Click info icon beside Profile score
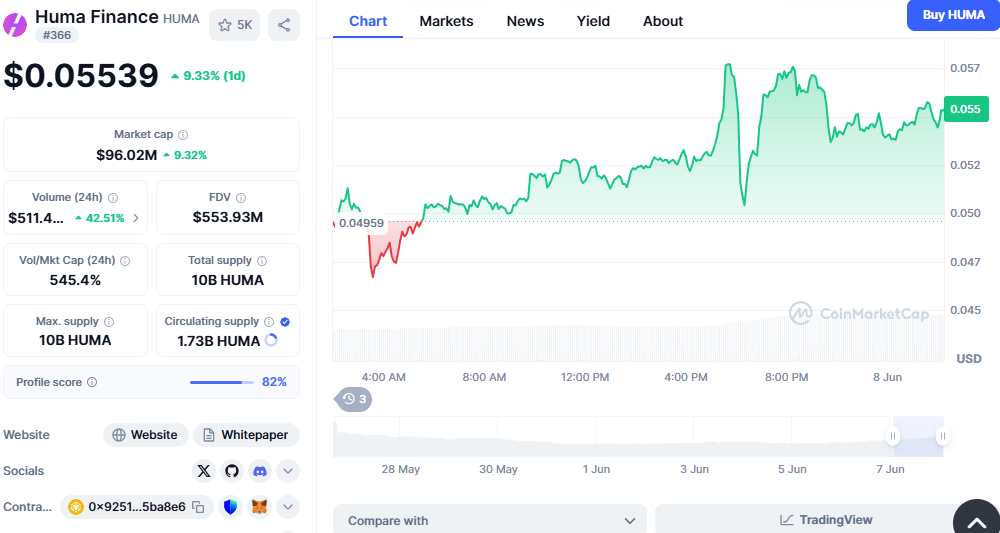1000x533 pixels. (92, 382)
